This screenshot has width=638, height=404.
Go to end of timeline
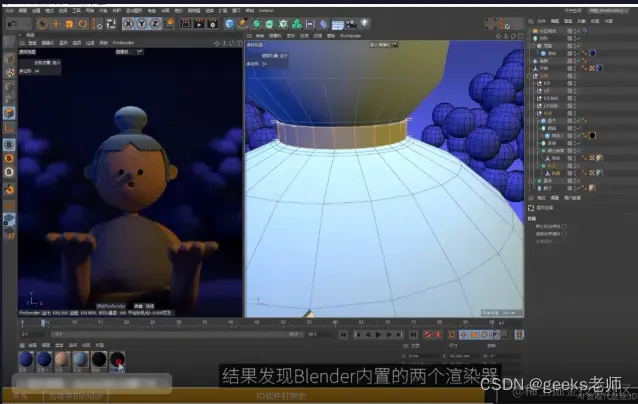(413, 334)
